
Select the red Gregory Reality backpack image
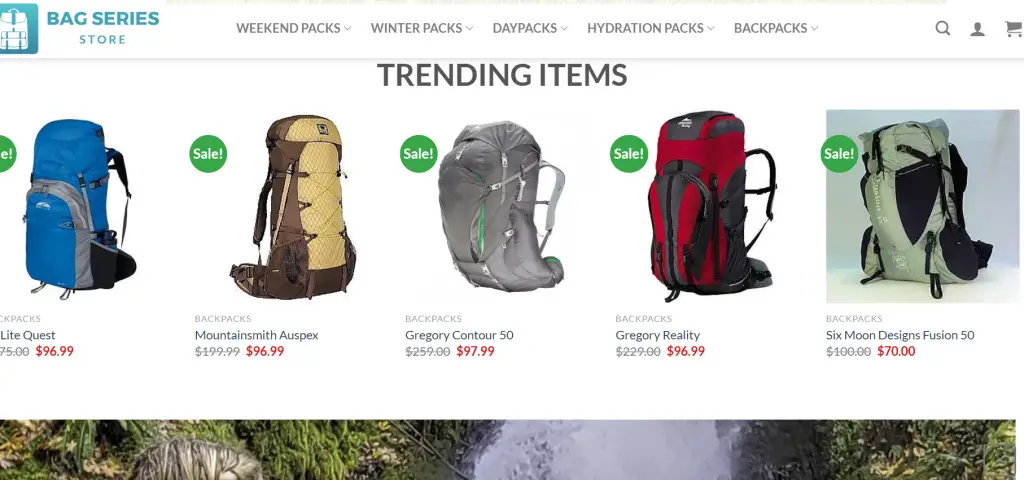712,206
